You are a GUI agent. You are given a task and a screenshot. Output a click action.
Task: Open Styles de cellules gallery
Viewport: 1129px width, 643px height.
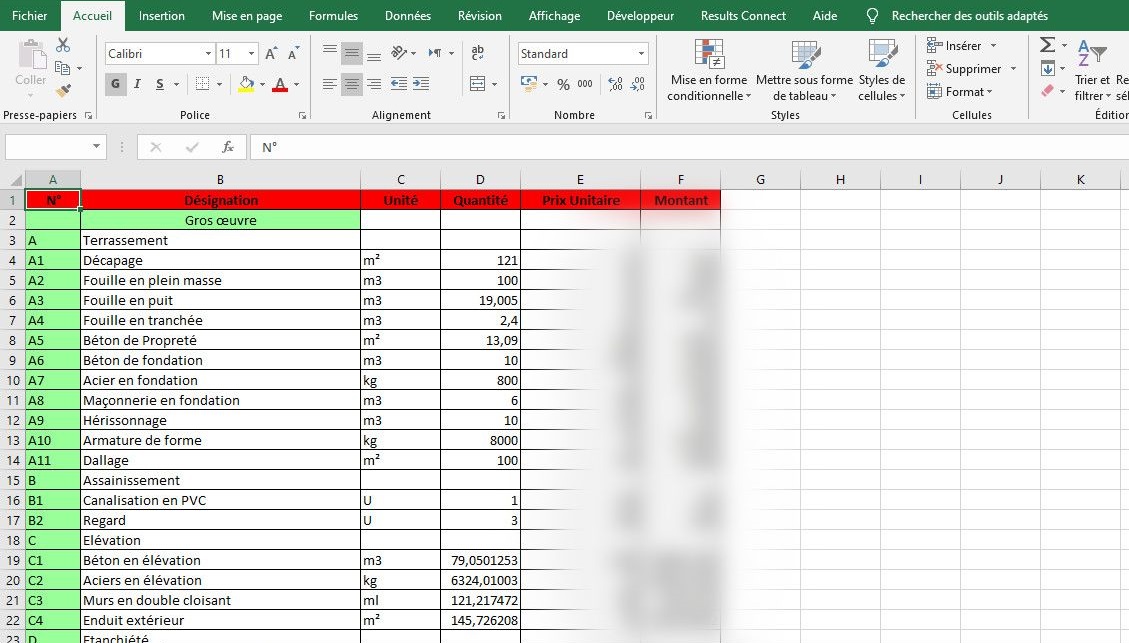pyautogui.click(x=882, y=71)
